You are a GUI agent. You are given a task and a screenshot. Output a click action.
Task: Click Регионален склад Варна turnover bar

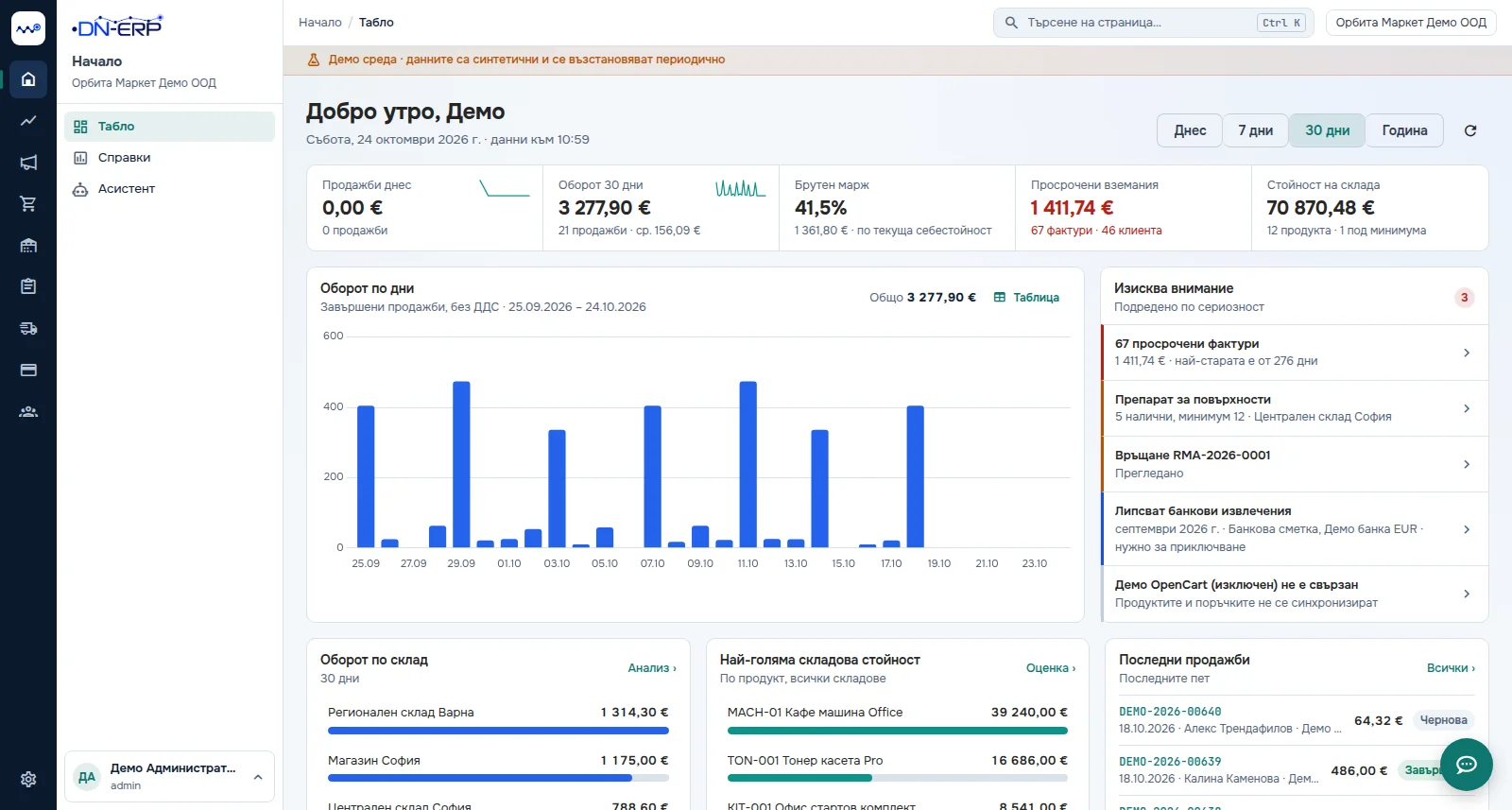click(498, 731)
